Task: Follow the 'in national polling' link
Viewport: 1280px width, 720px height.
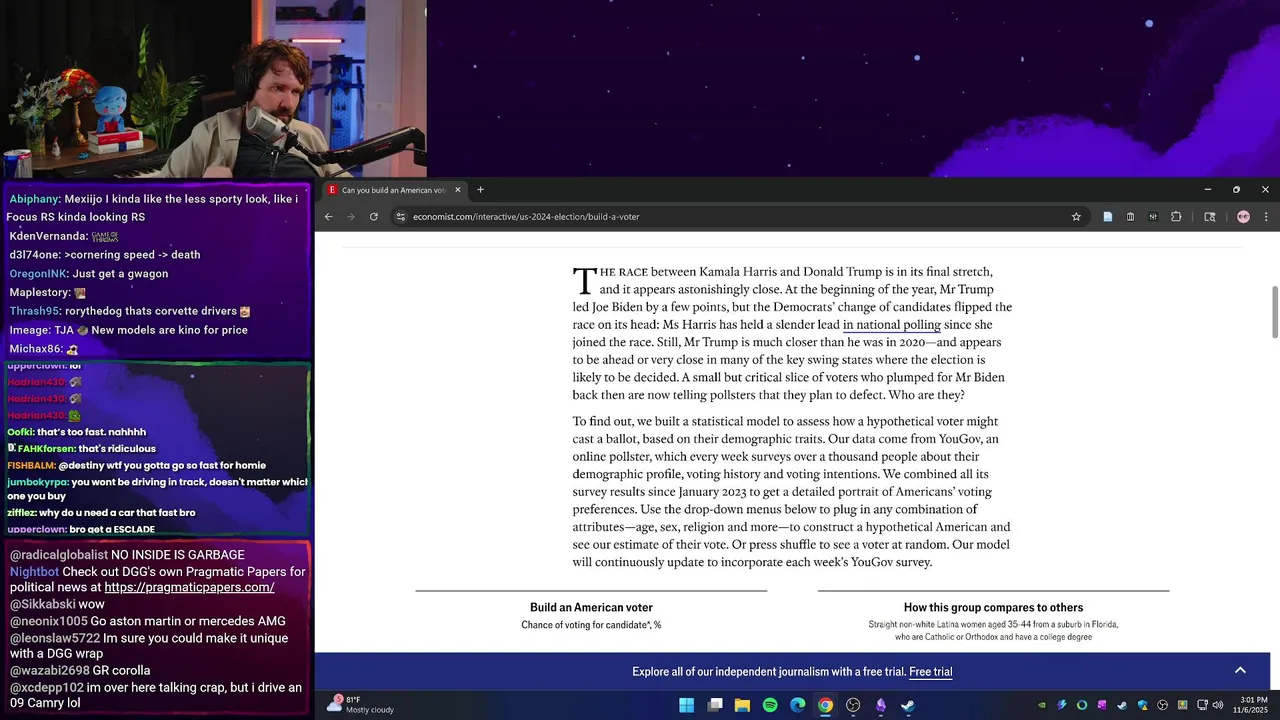Action: [x=892, y=325]
